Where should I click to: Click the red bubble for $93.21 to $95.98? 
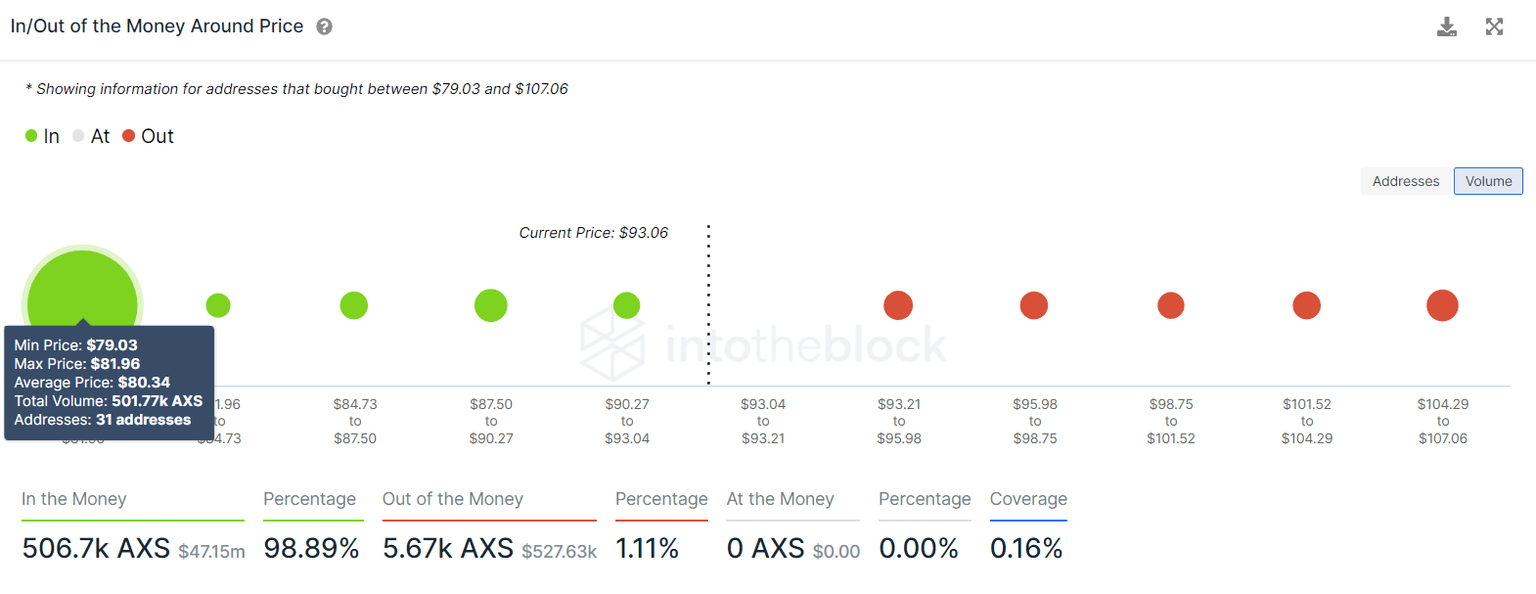pos(898,305)
